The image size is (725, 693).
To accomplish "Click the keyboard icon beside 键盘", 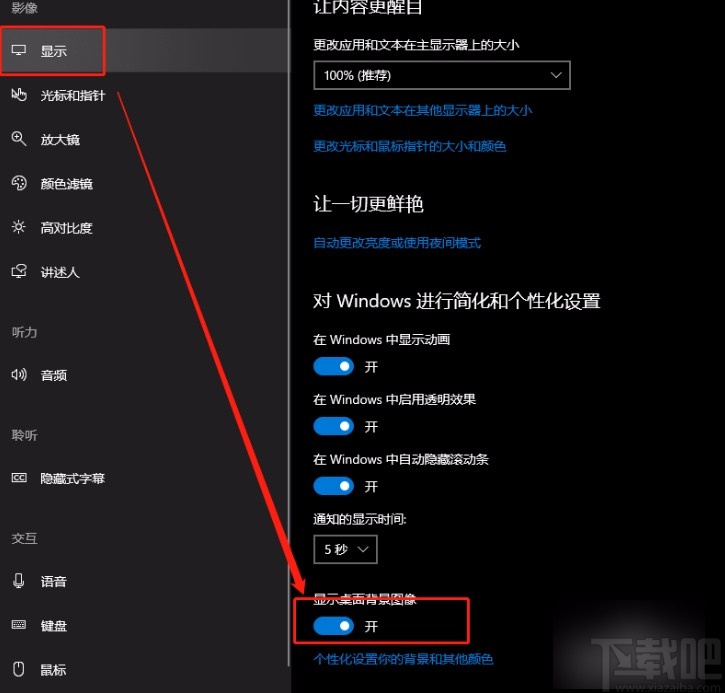I will 18,625.
